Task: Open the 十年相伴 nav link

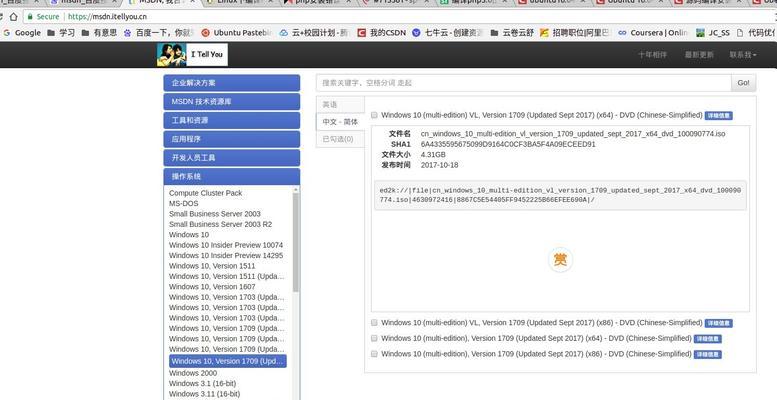Action: 652,55
